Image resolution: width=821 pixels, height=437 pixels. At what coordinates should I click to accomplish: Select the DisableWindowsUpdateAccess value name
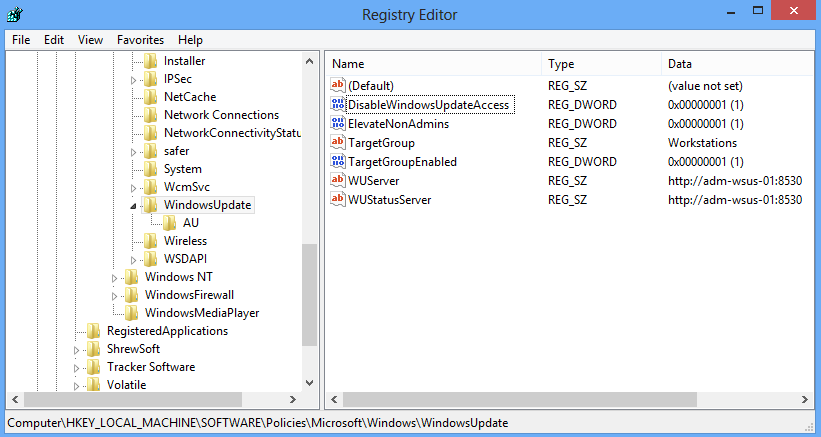point(428,105)
